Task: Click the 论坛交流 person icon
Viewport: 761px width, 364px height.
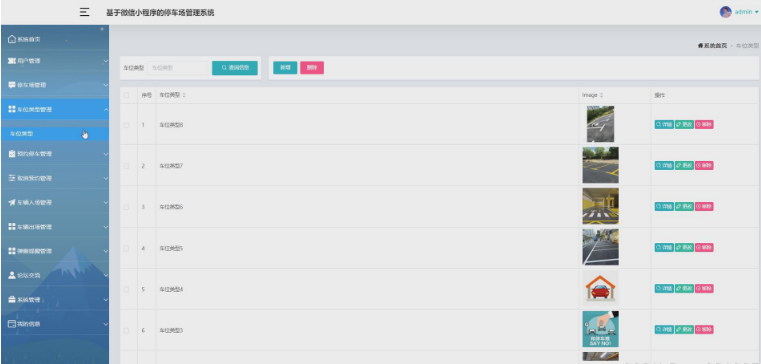Action: tap(12, 275)
